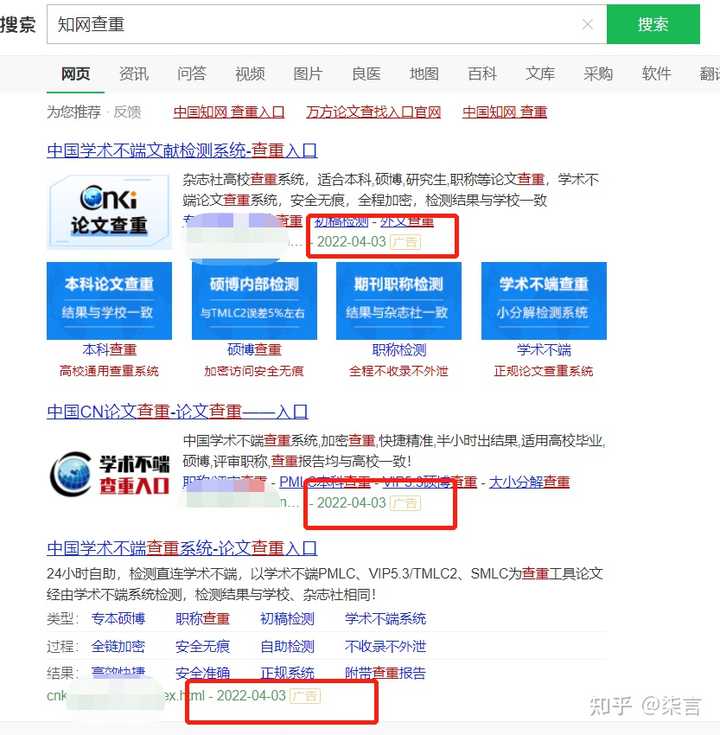Open the 文库 tab
This screenshot has height=735, width=720.
540,74
